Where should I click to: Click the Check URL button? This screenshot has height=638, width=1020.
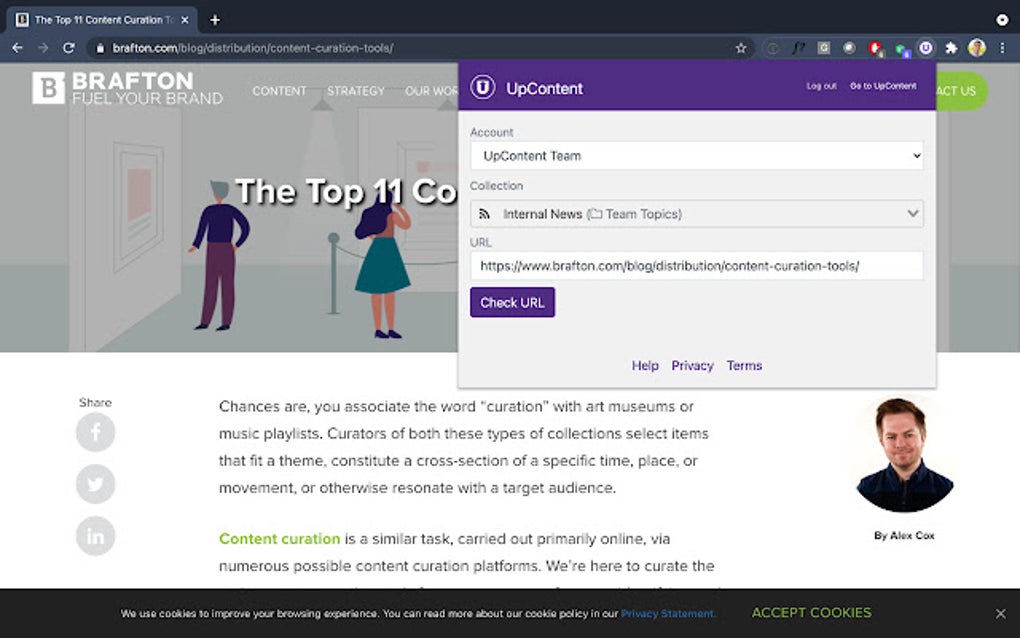tap(512, 302)
